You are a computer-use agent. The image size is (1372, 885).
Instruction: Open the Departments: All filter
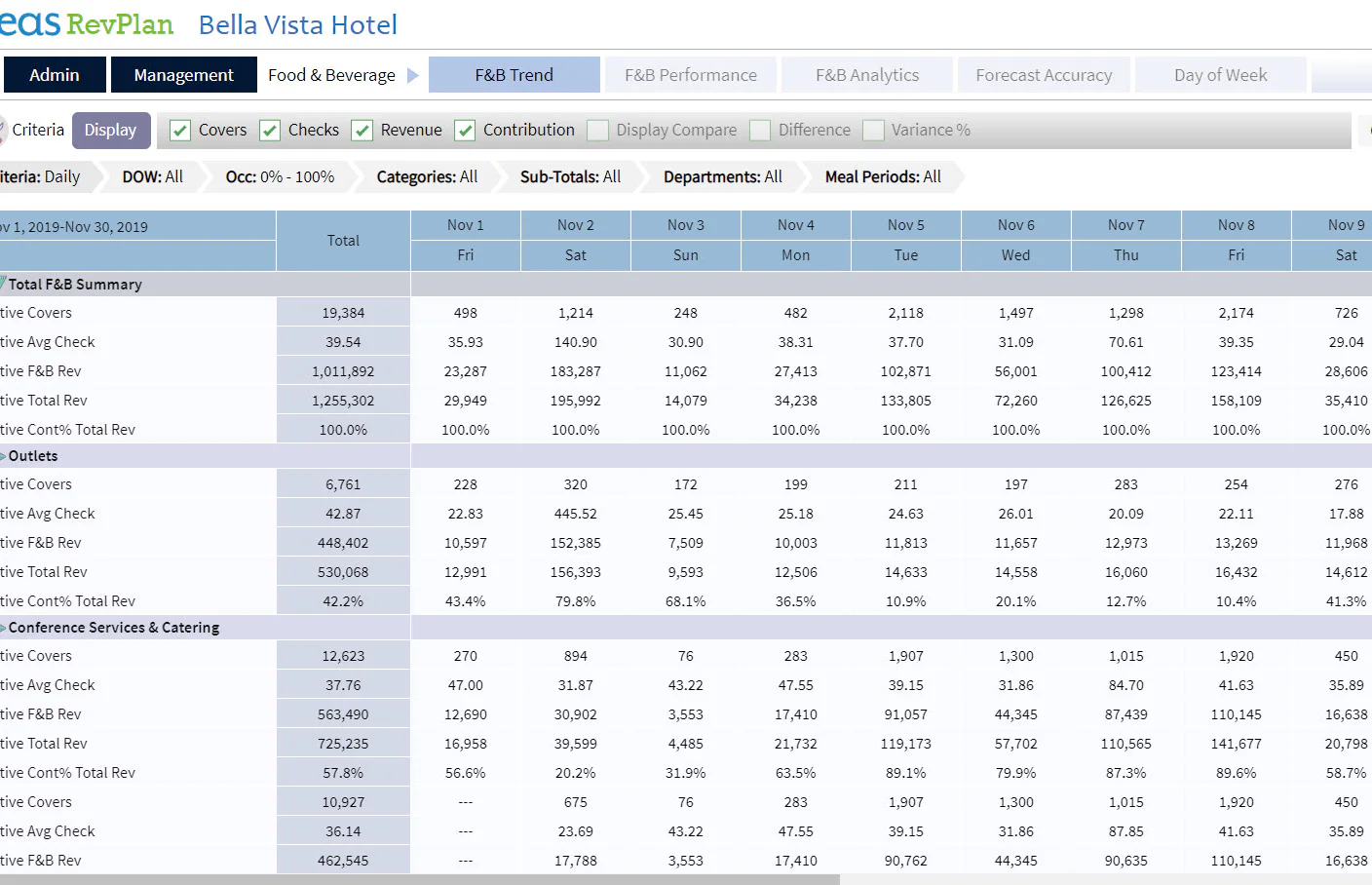click(x=722, y=176)
